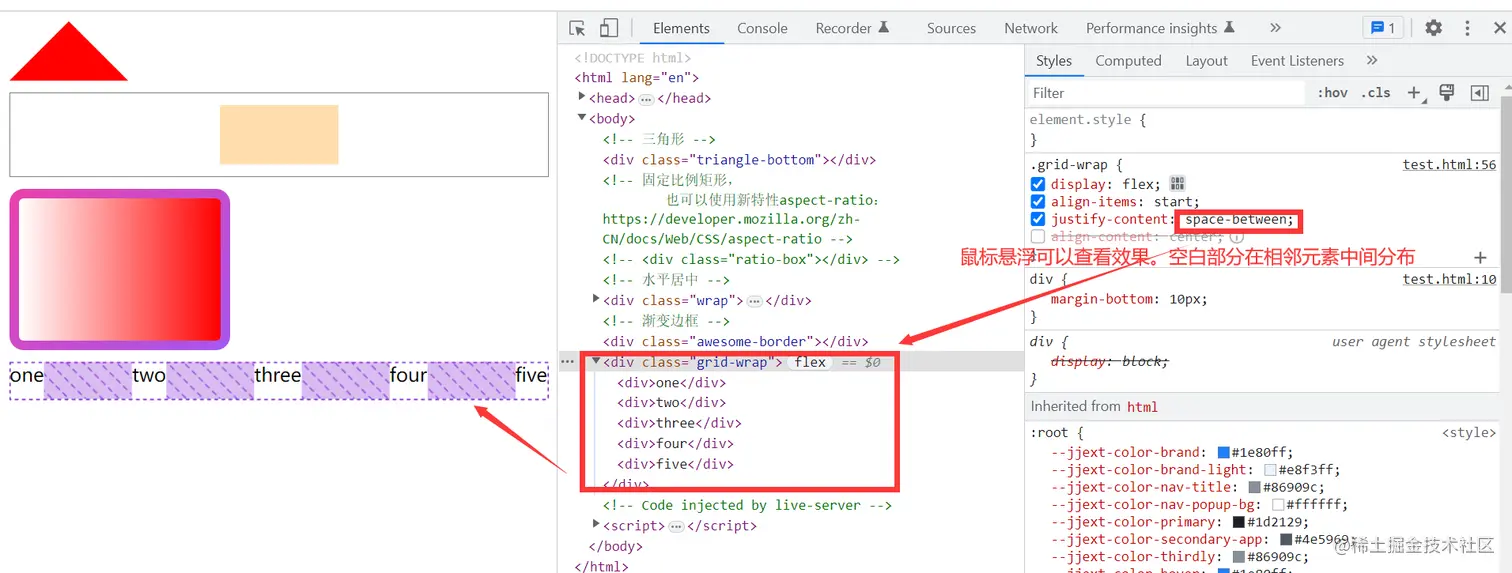Open the Sources tab

(951, 28)
